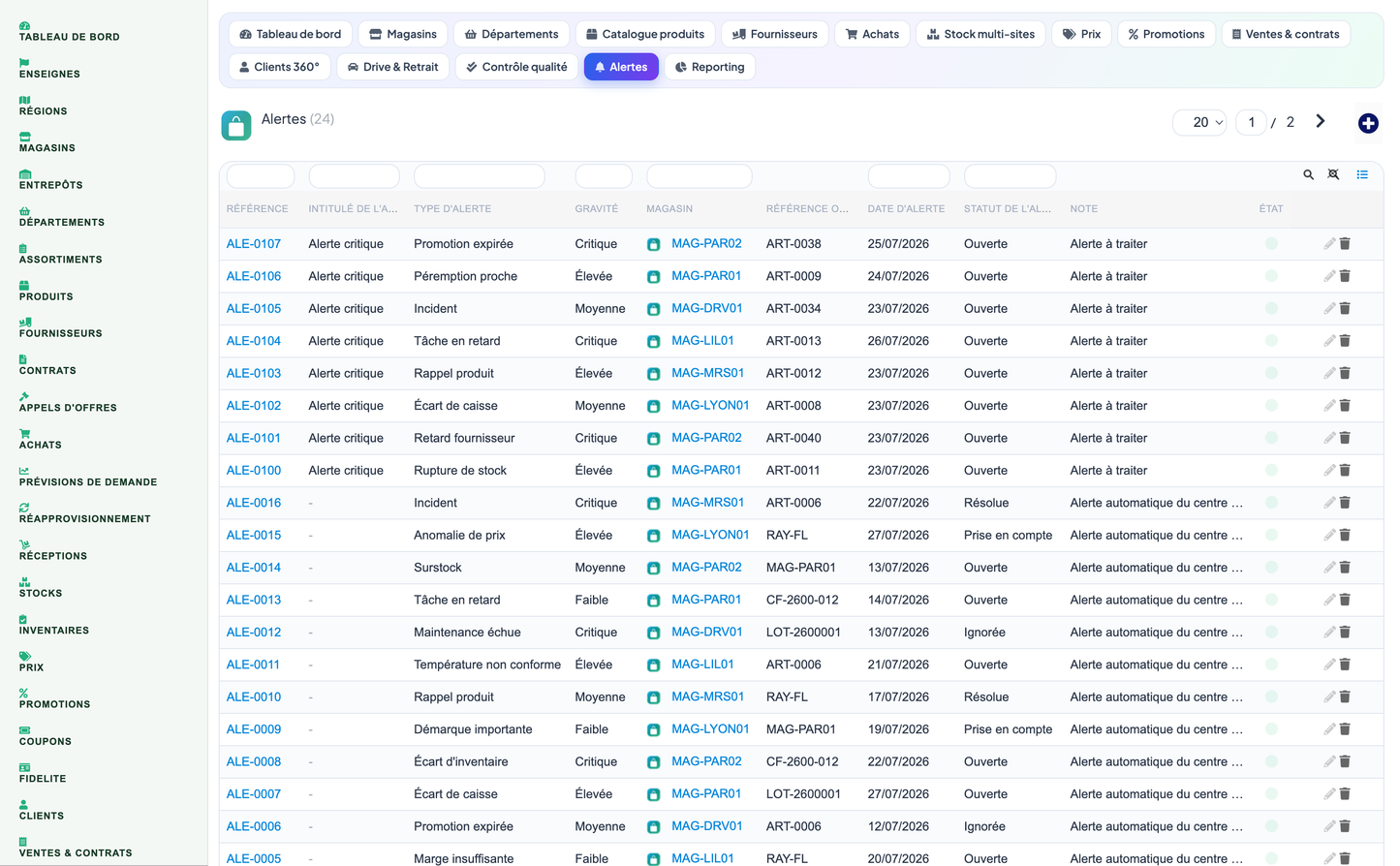Viewport: 1400px width, 866px height.
Task: Switch to Reporting tab
Action: (x=710, y=67)
